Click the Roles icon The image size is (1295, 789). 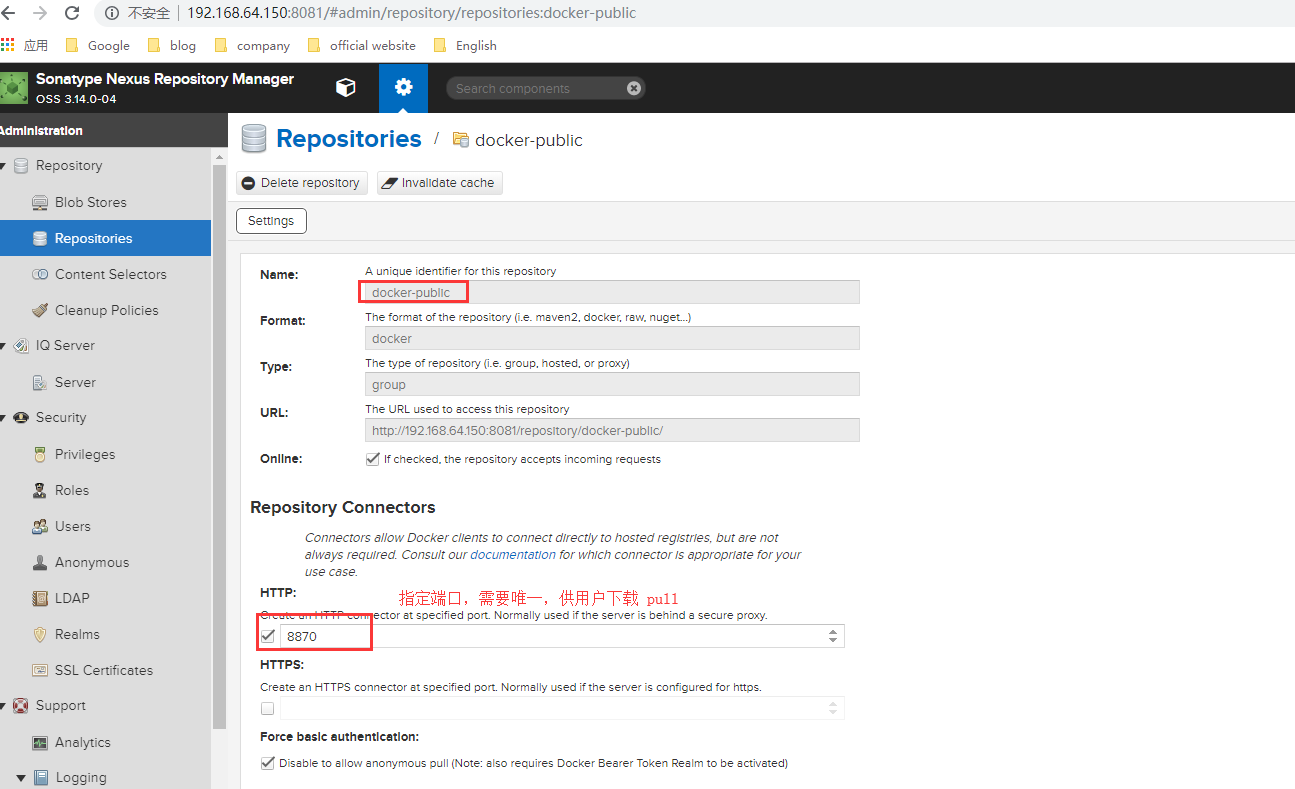pos(40,490)
